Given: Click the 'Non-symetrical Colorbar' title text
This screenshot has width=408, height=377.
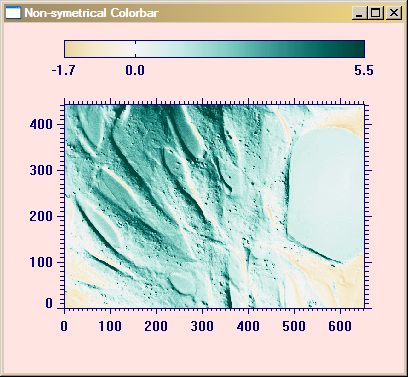Looking at the screenshot, I should [x=91, y=13].
